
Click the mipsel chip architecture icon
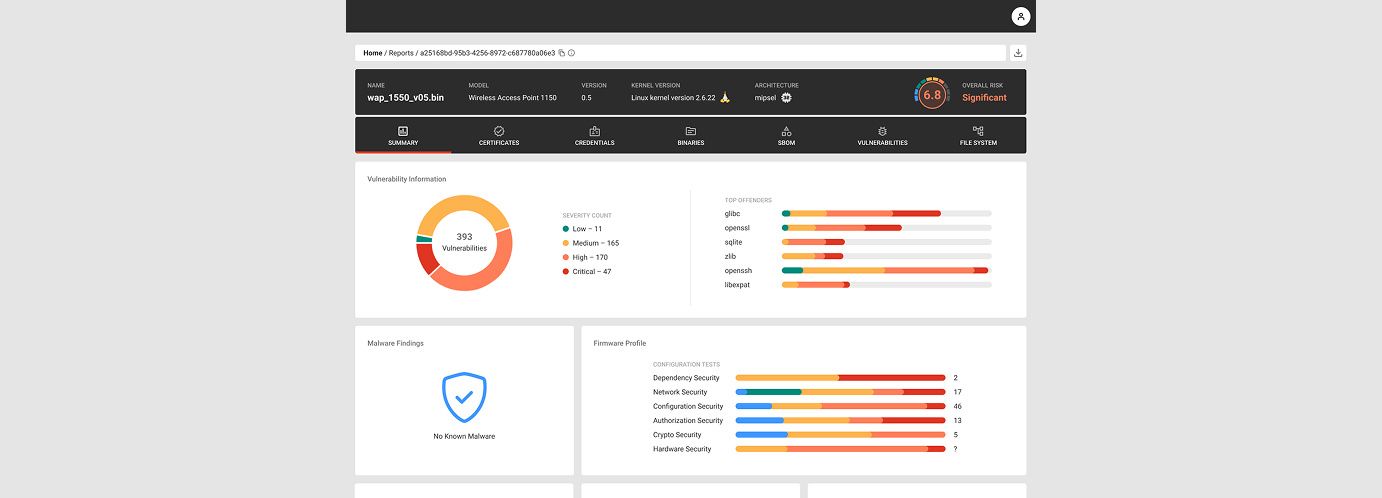pos(787,98)
